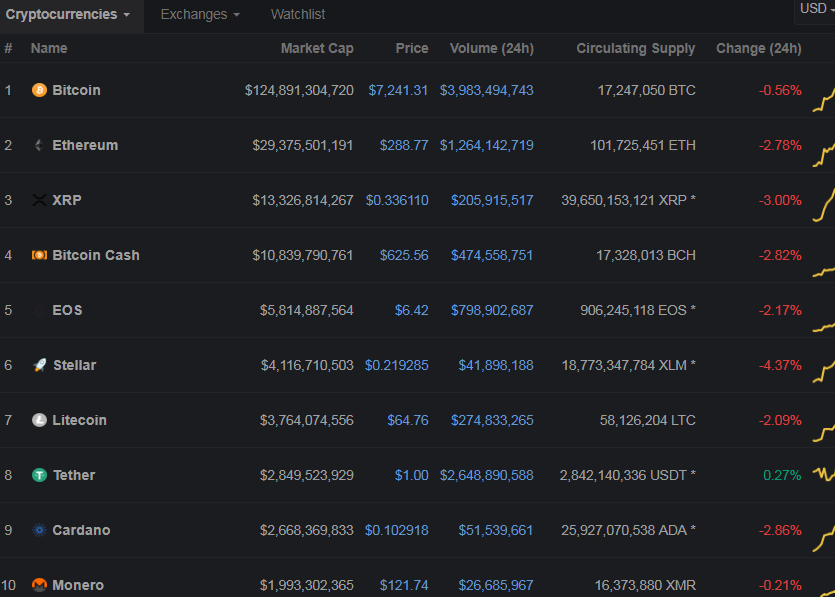This screenshot has width=835, height=597.
Task: Click Bitcoin volume $3,983,494,743
Action: click(487, 90)
